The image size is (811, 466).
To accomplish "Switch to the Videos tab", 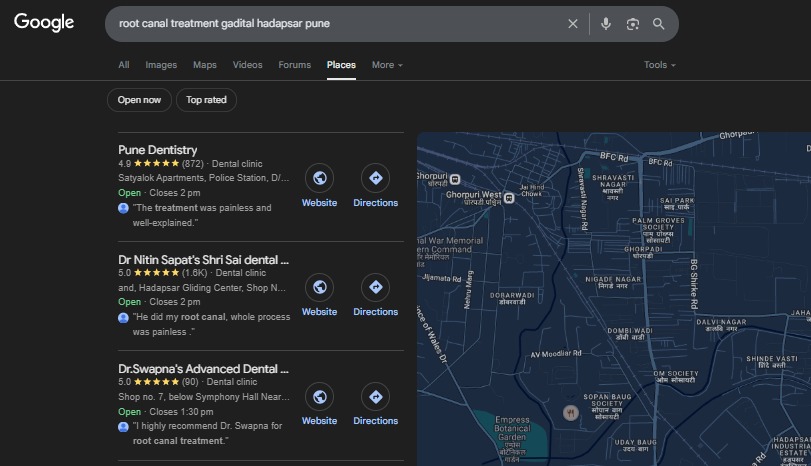I will 247,65.
